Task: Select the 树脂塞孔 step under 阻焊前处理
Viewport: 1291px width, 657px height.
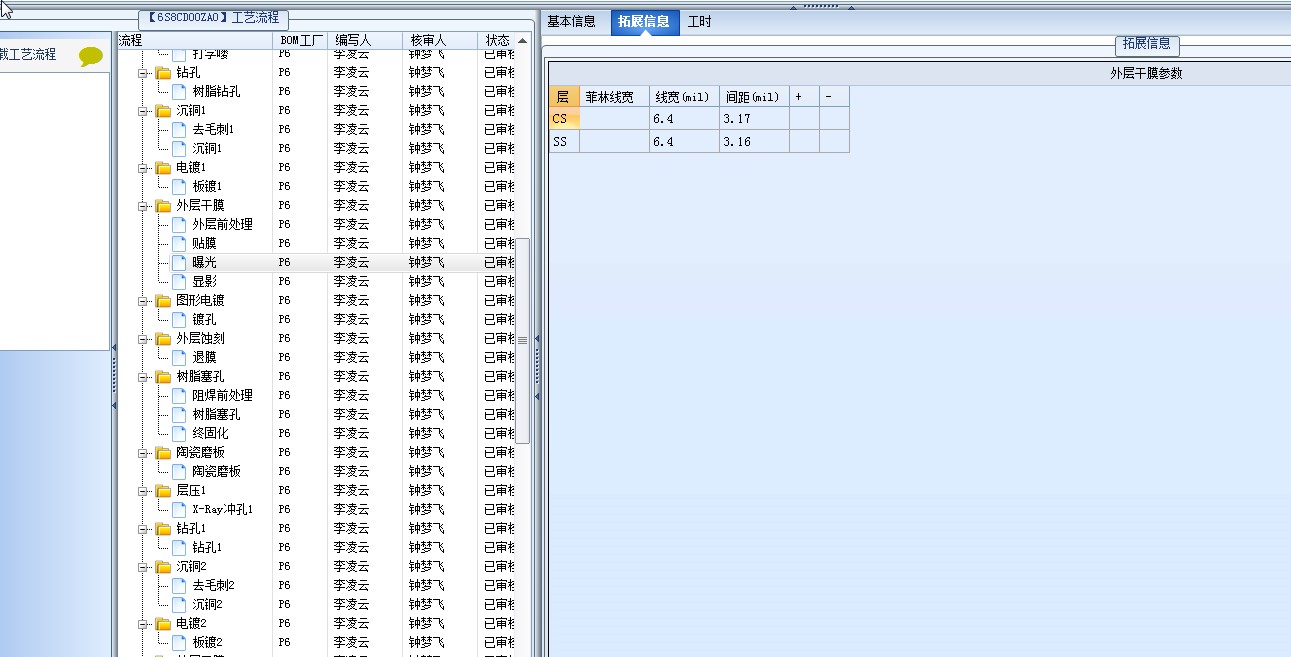Action: [216, 415]
